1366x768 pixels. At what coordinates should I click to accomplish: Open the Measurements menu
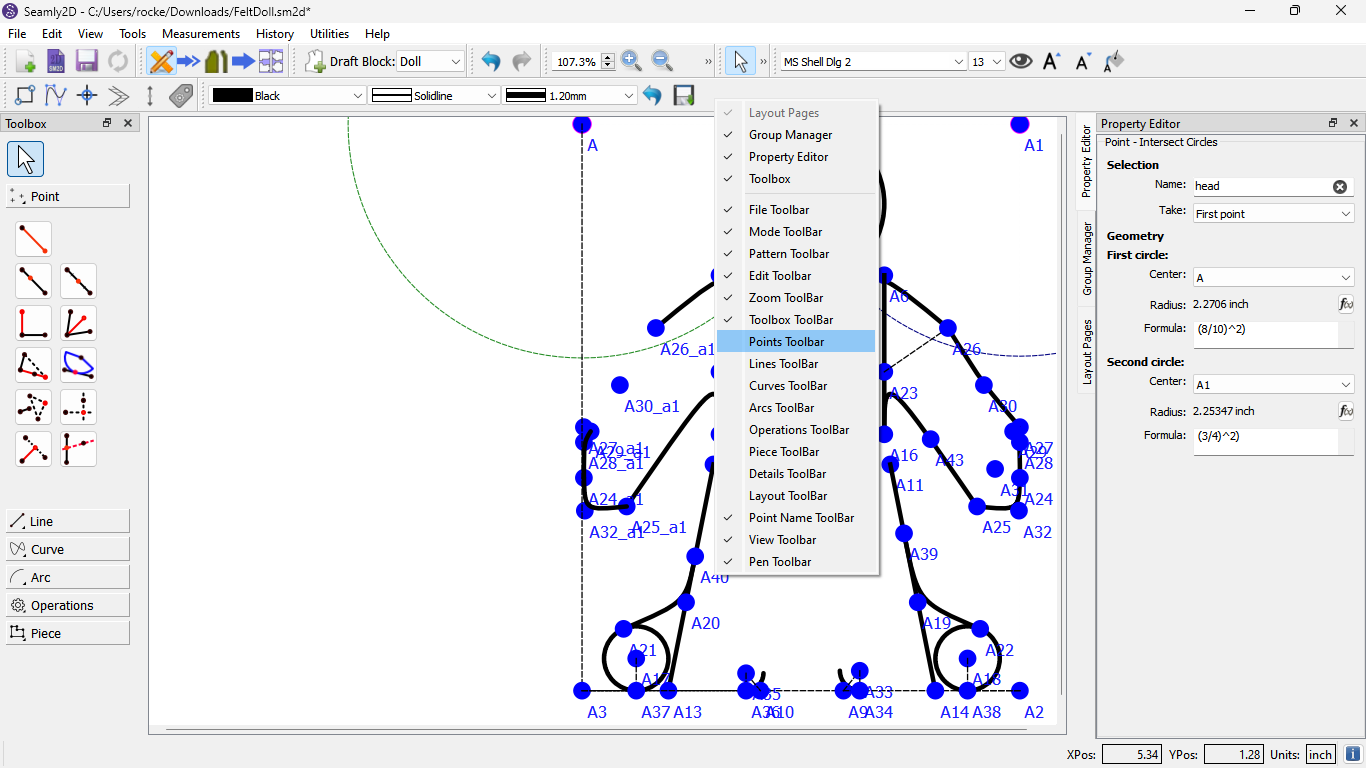click(201, 33)
